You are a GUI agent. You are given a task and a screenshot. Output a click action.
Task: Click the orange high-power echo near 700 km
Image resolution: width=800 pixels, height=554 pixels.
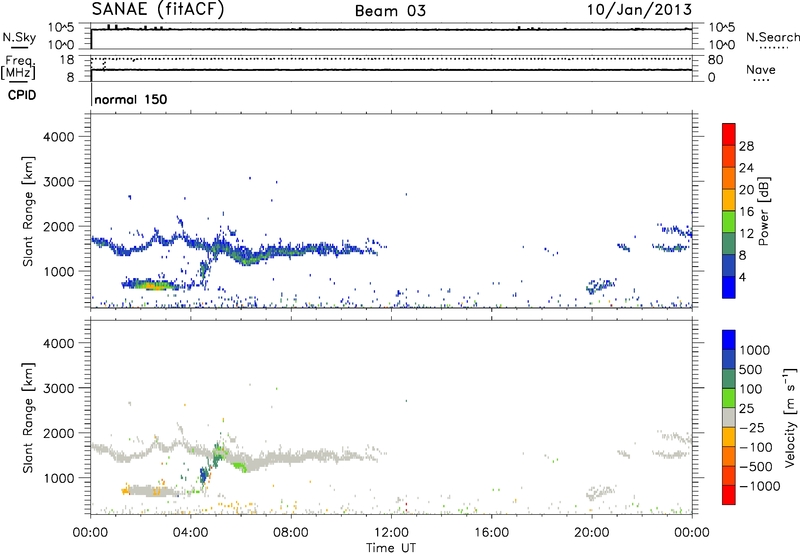coord(153,286)
